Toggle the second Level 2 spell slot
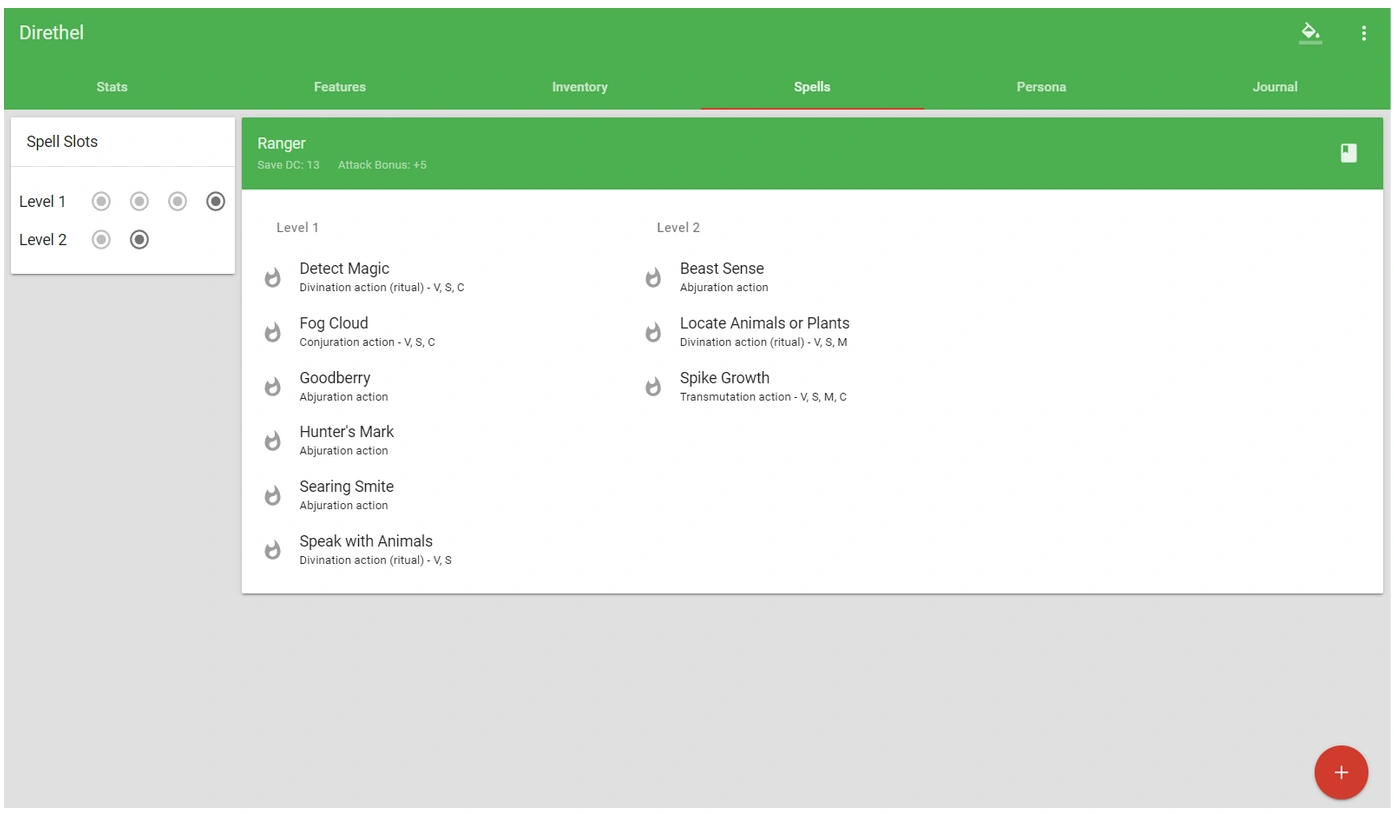The image size is (1394, 814). [x=139, y=240]
